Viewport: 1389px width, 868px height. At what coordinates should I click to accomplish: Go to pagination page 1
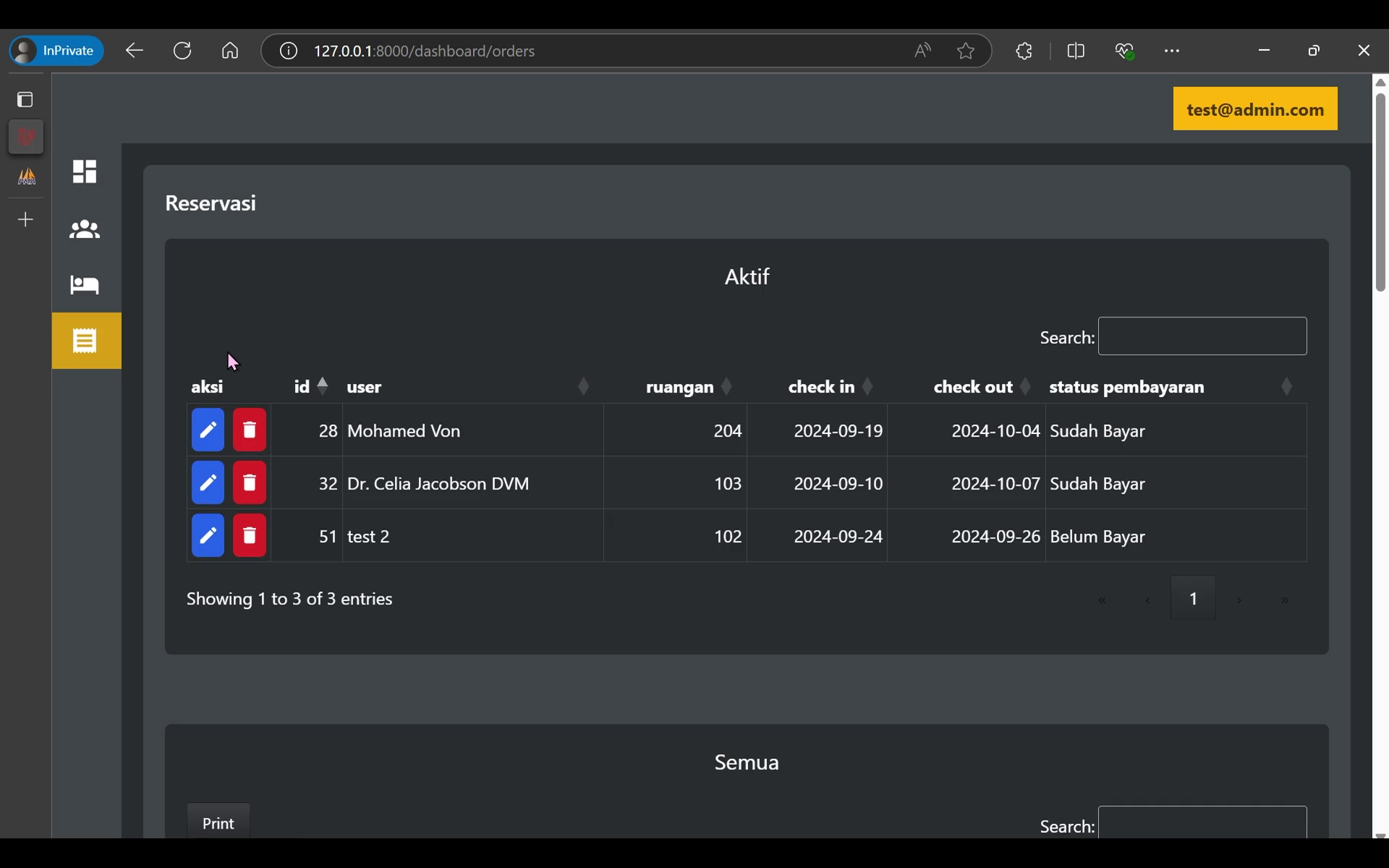click(x=1194, y=598)
